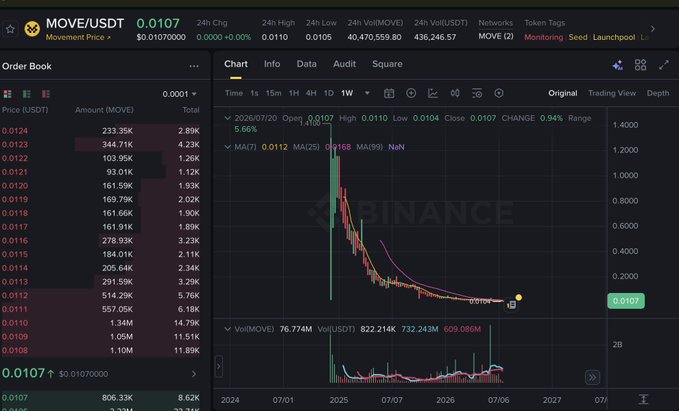The width and height of the screenshot is (679, 411).
Task: Collapse the Vol(MOVE) legend chevron
Action: click(x=227, y=329)
